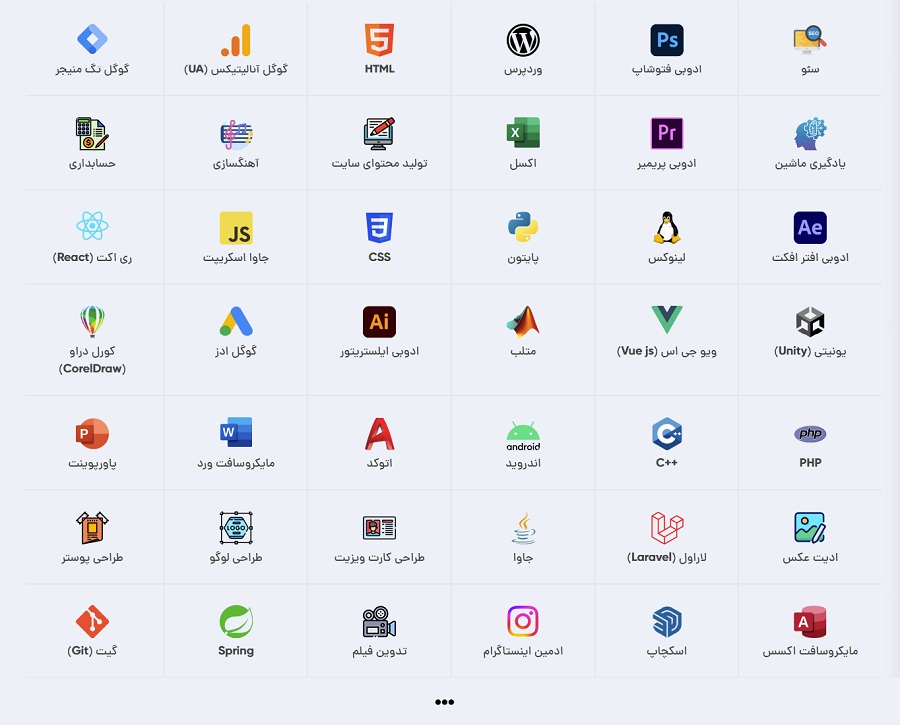Screen dimensions: 900x725
Task: Click the poster design icon
Action: pos(92,527)
